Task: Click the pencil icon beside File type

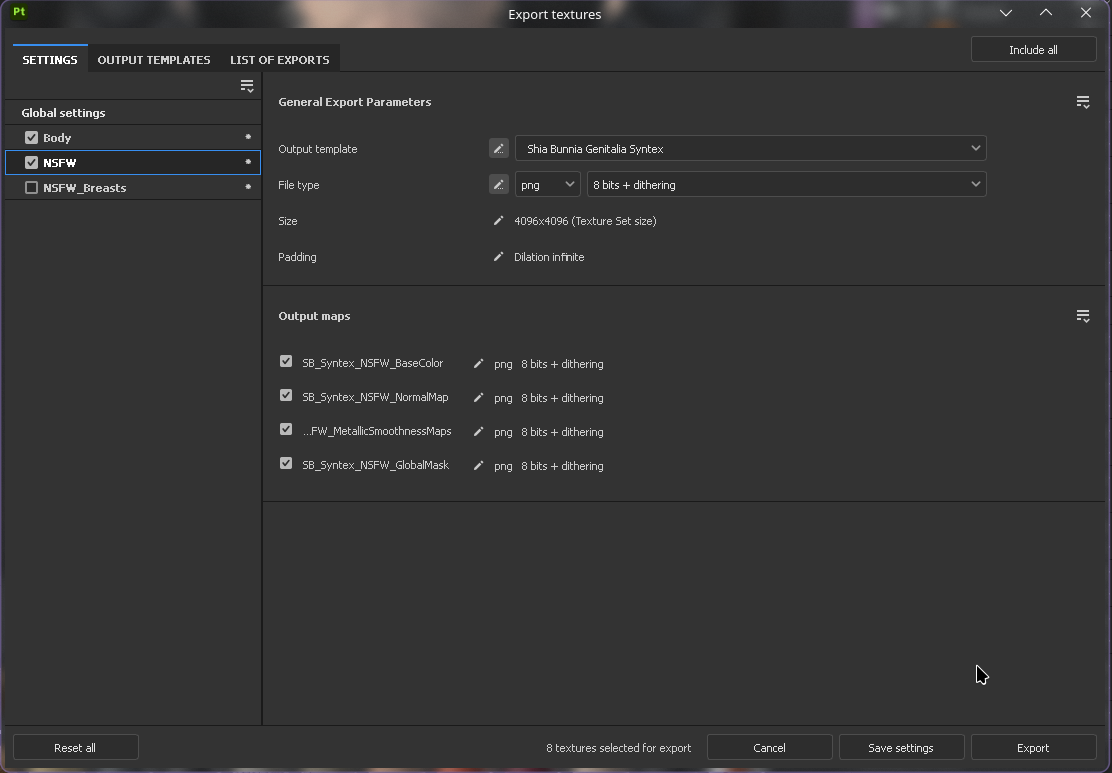Action: click(x=498, y=185)
